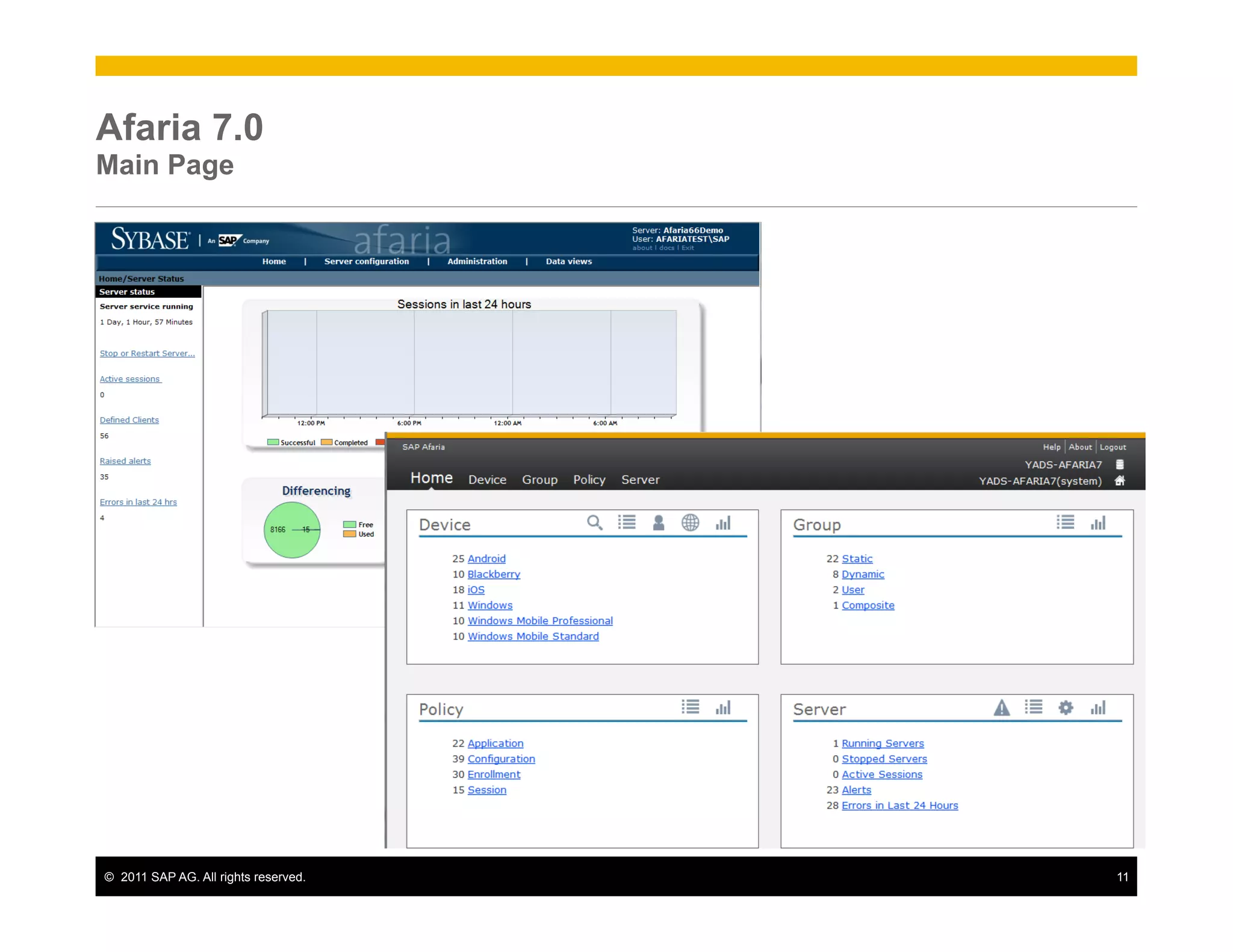Click the Sybase logo in old Afaria window

coord(150,239)
